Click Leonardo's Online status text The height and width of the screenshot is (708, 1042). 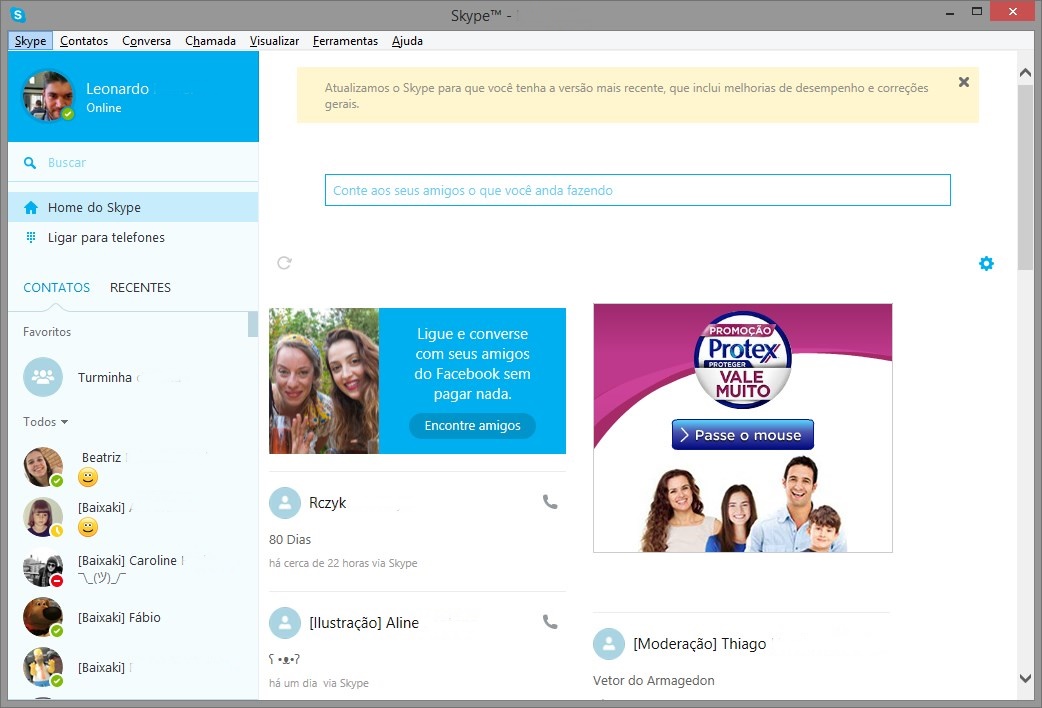click(104, 108)
